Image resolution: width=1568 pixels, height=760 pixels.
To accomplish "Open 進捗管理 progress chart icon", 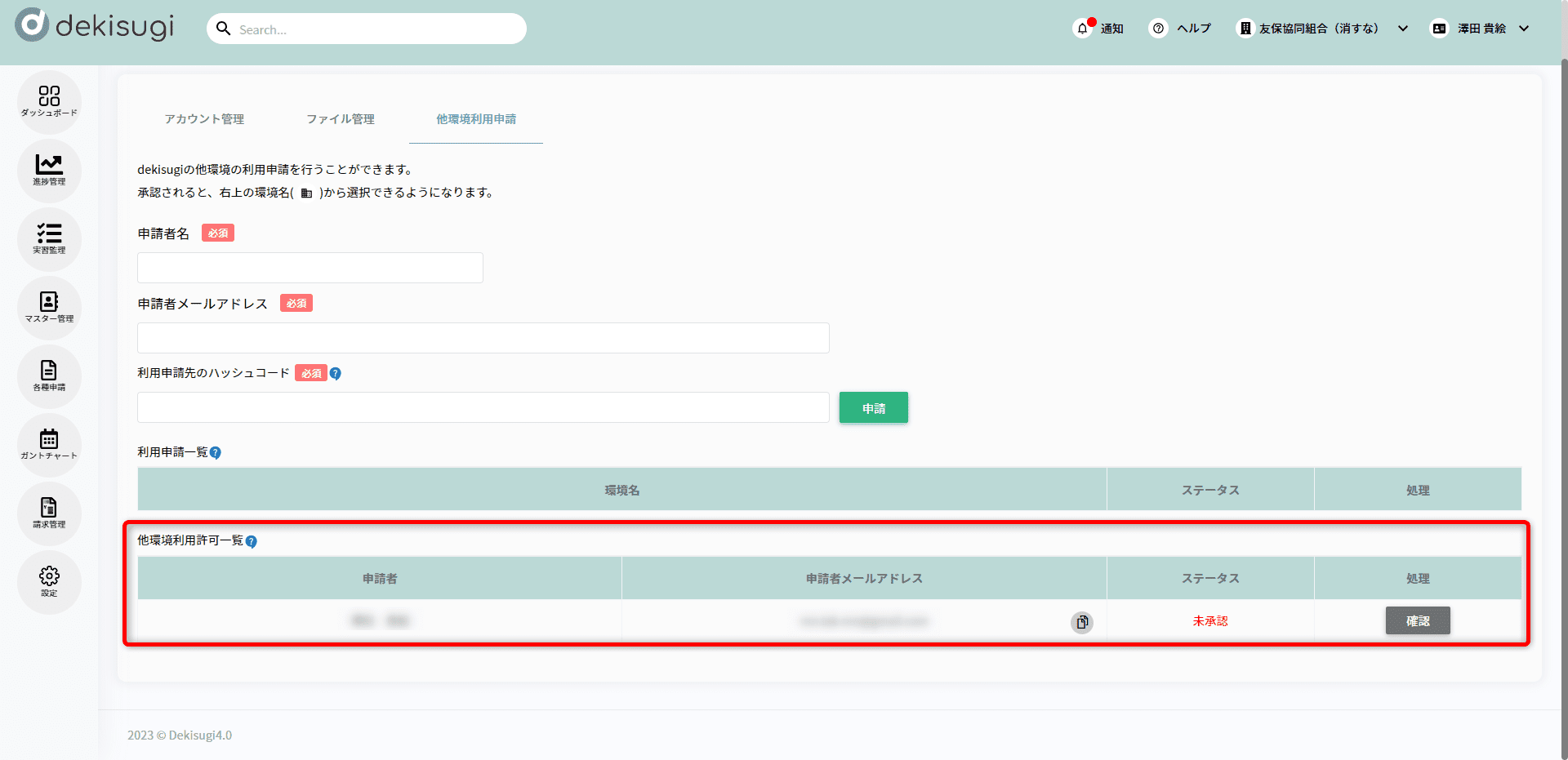I will (x=49, y=170).
